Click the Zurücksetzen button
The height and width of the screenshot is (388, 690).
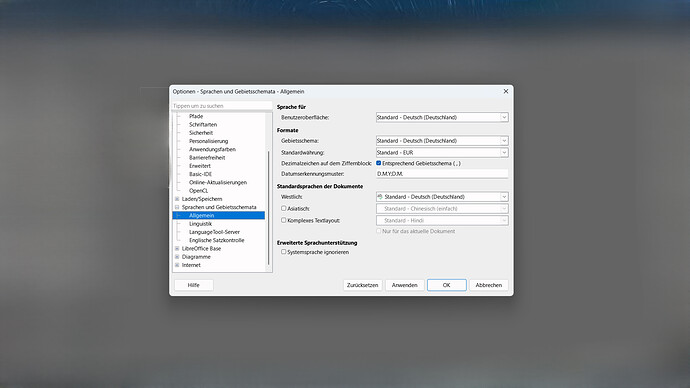click(x=363, y=285)
